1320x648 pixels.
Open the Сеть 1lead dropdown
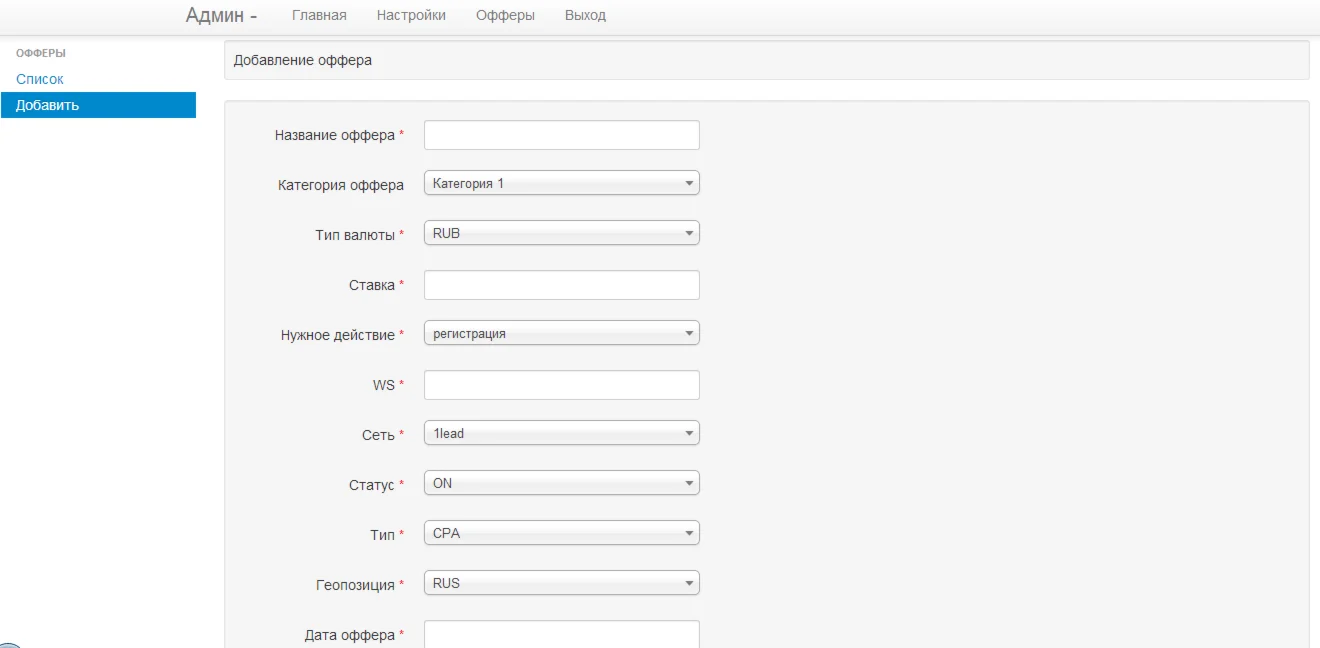561,434
